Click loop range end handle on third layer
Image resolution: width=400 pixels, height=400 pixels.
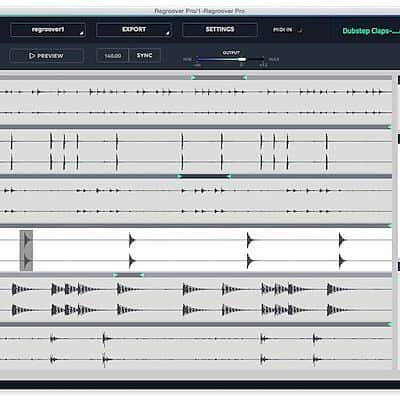[x=229, y=176]
